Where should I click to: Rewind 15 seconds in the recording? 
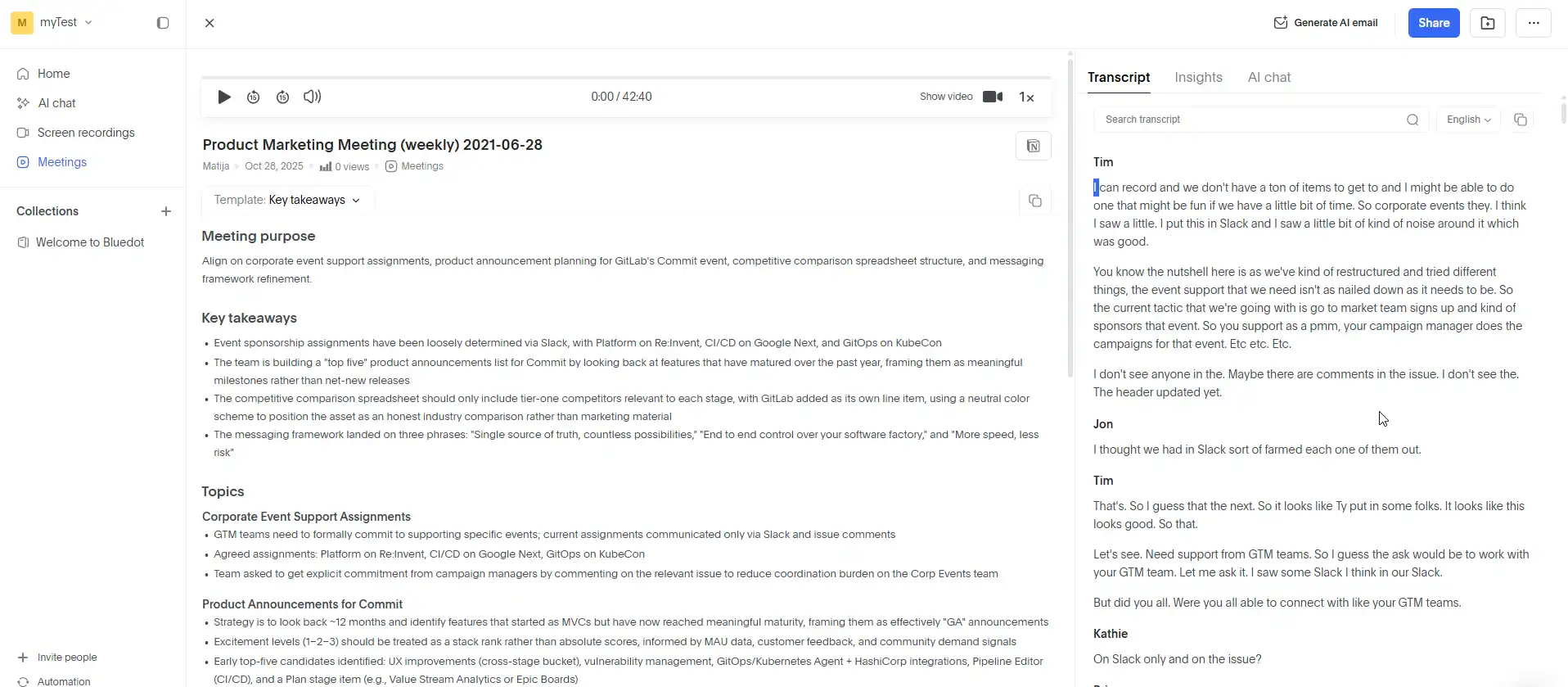click(254, 97)
